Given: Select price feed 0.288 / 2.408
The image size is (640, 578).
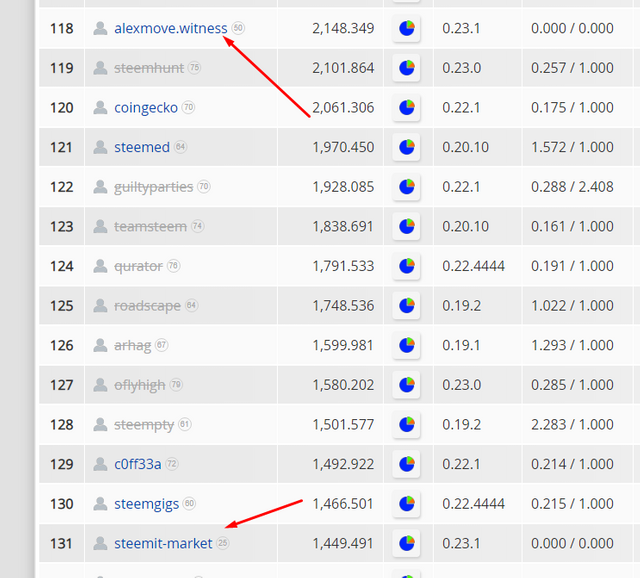Looking at the screenshot, I should pyautogui.click(x=572, y=187).
